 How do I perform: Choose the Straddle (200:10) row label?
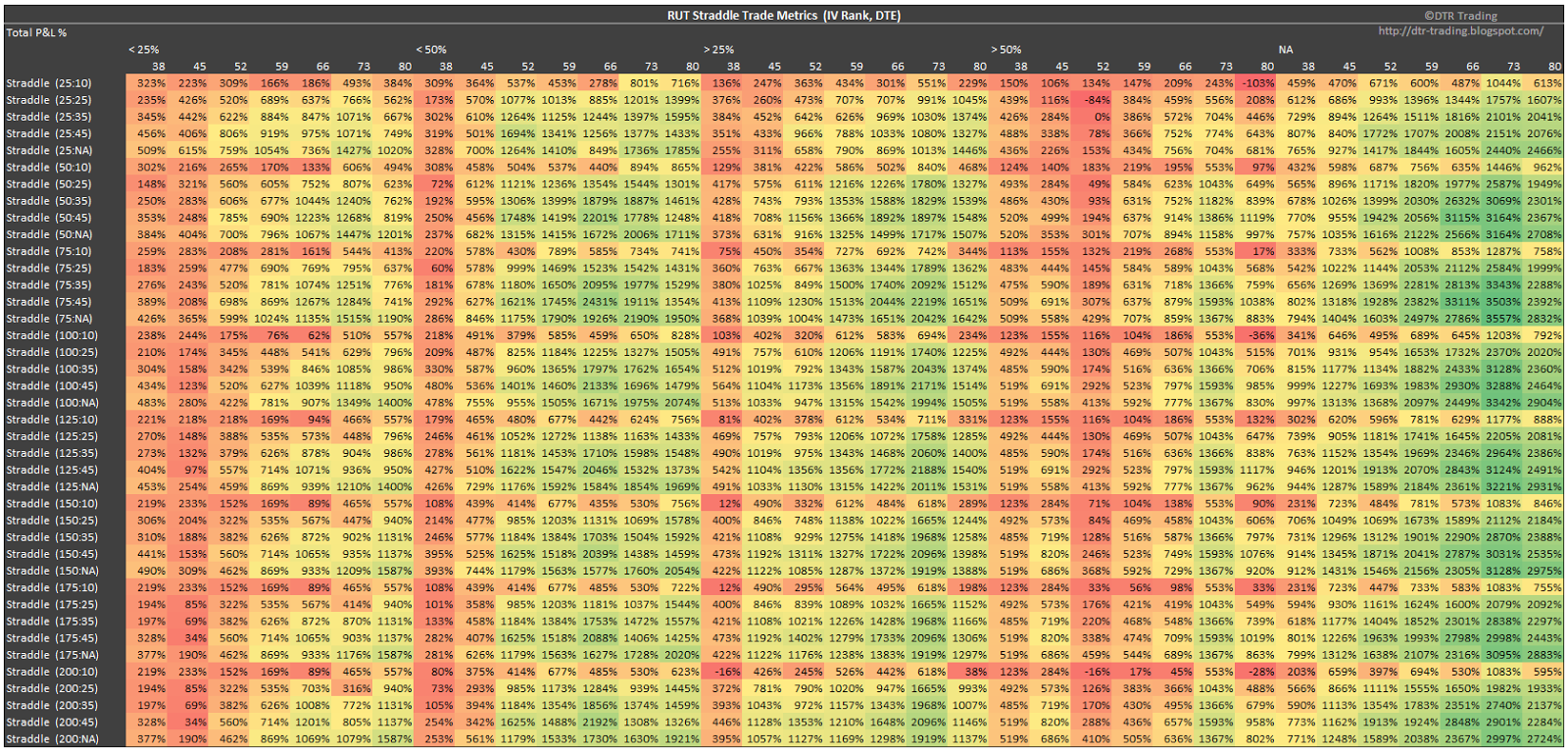point(52,672)
